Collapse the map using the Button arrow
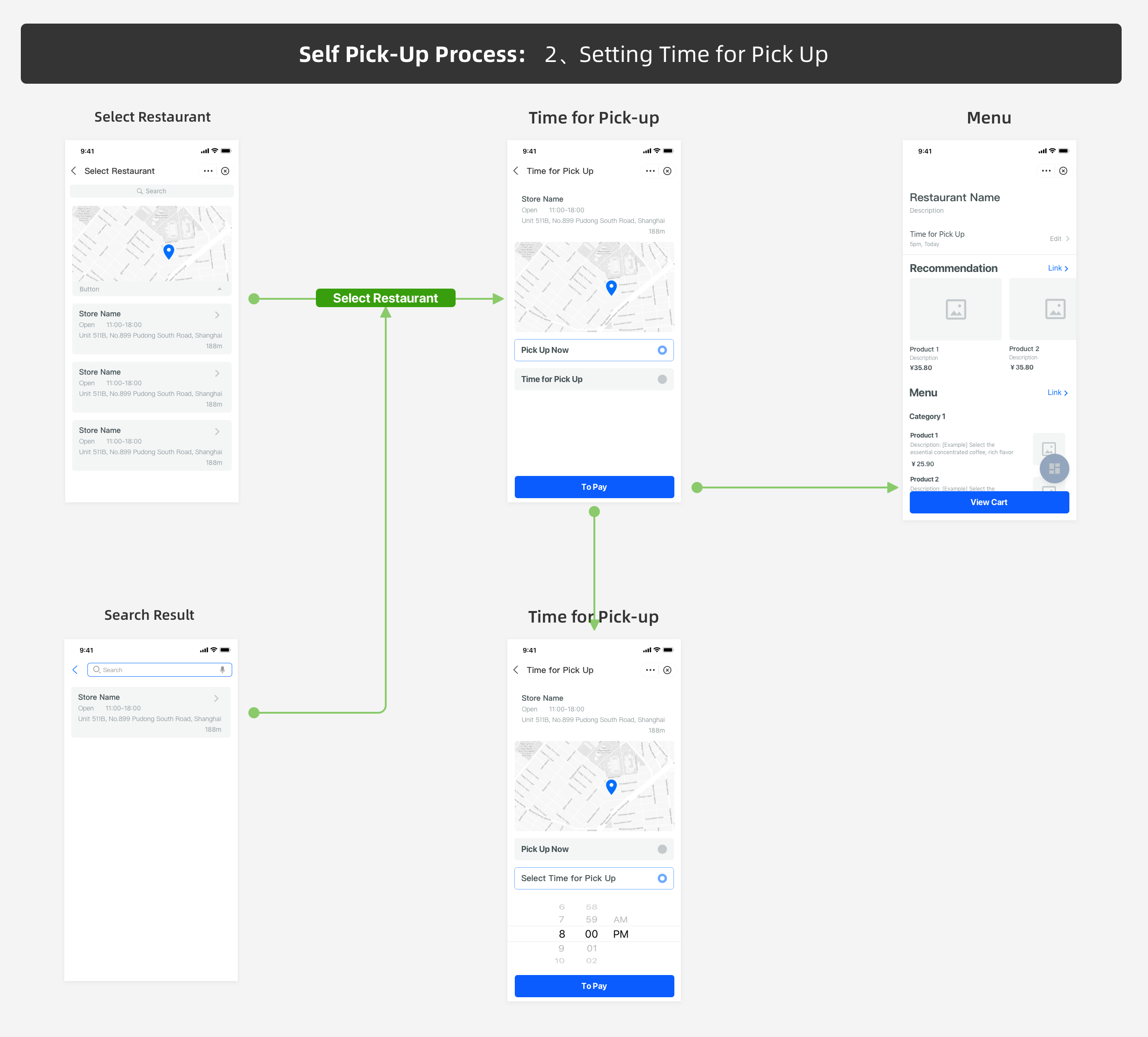Image resolution: width=1148 pixels, height=1037 pixels. pyautogui.click(x=219, y=289)
